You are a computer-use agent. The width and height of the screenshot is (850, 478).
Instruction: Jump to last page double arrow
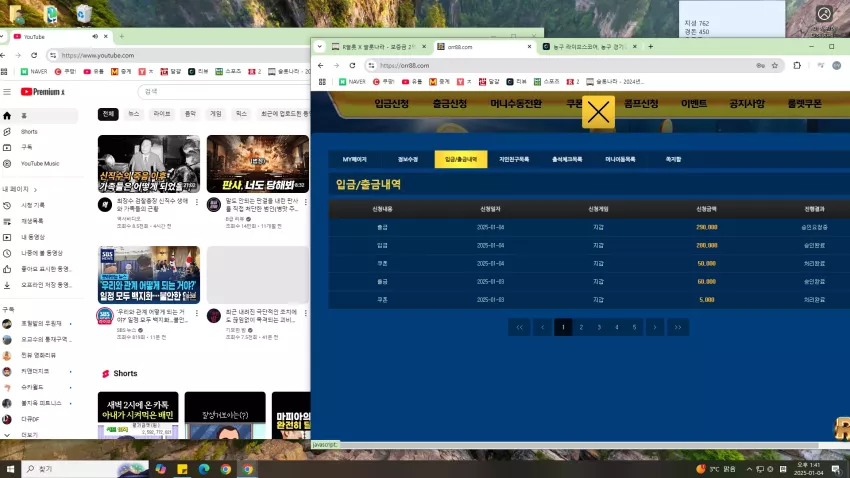coord(678,327)
